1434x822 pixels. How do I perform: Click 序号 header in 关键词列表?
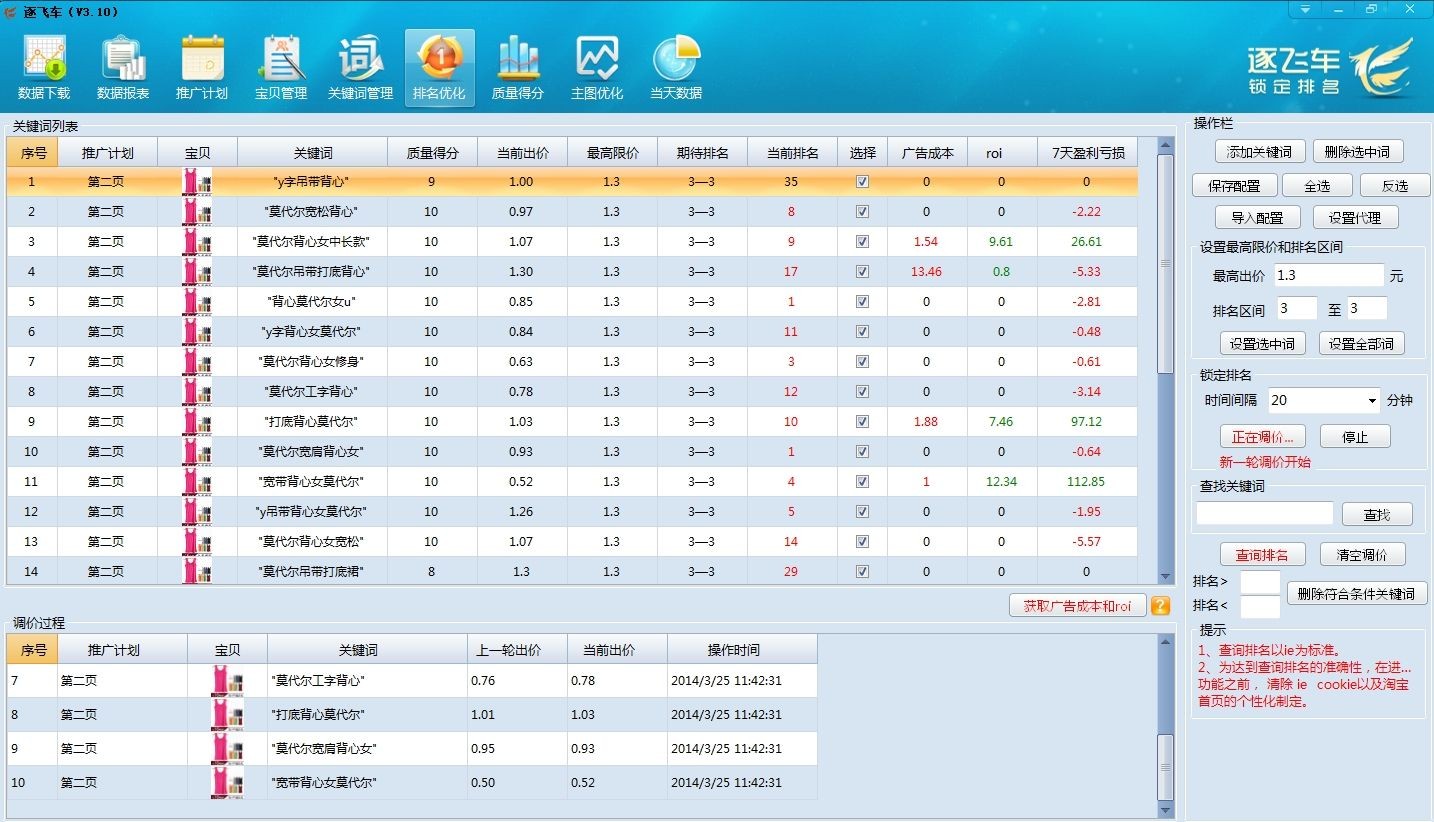32,153
